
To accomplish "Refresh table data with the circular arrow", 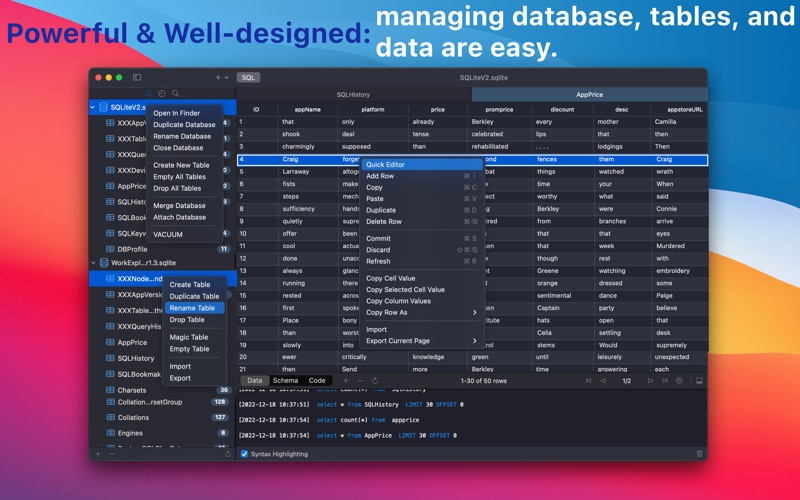I will [374, 381].
